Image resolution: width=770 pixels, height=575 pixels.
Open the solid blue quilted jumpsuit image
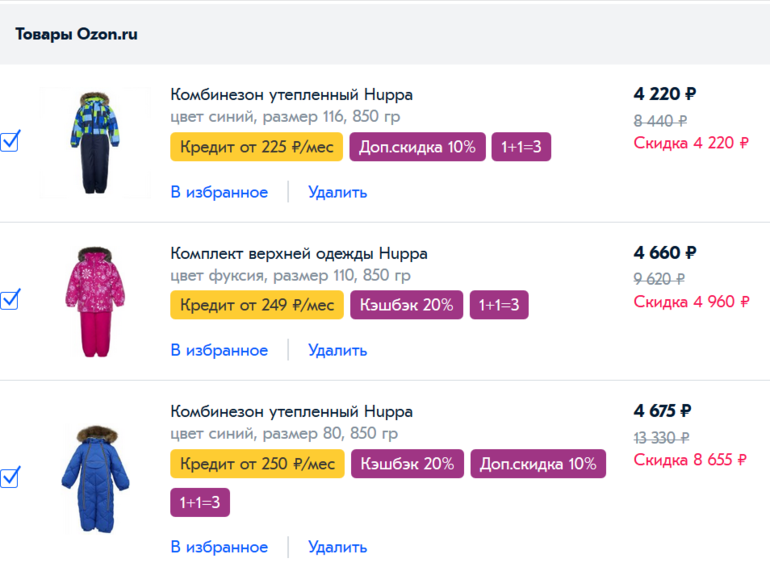[x=95, y=479]
